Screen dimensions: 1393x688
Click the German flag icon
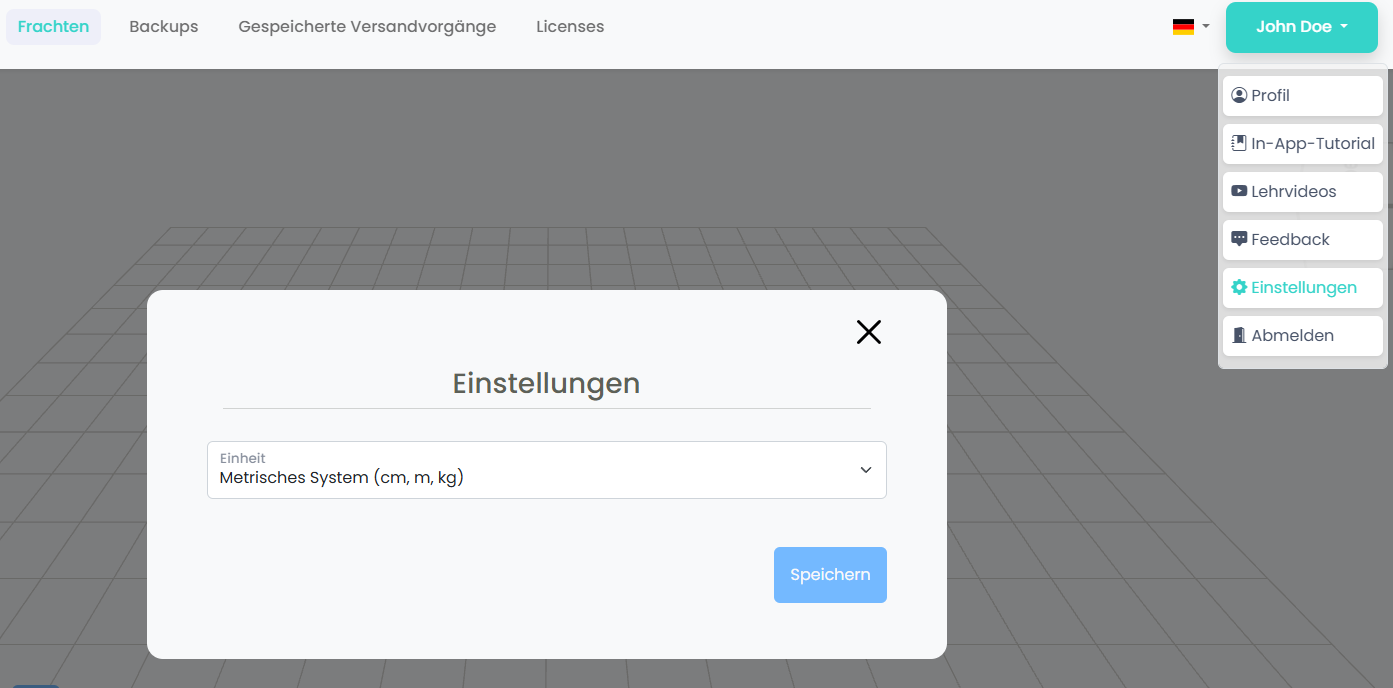pos(1183,27)
